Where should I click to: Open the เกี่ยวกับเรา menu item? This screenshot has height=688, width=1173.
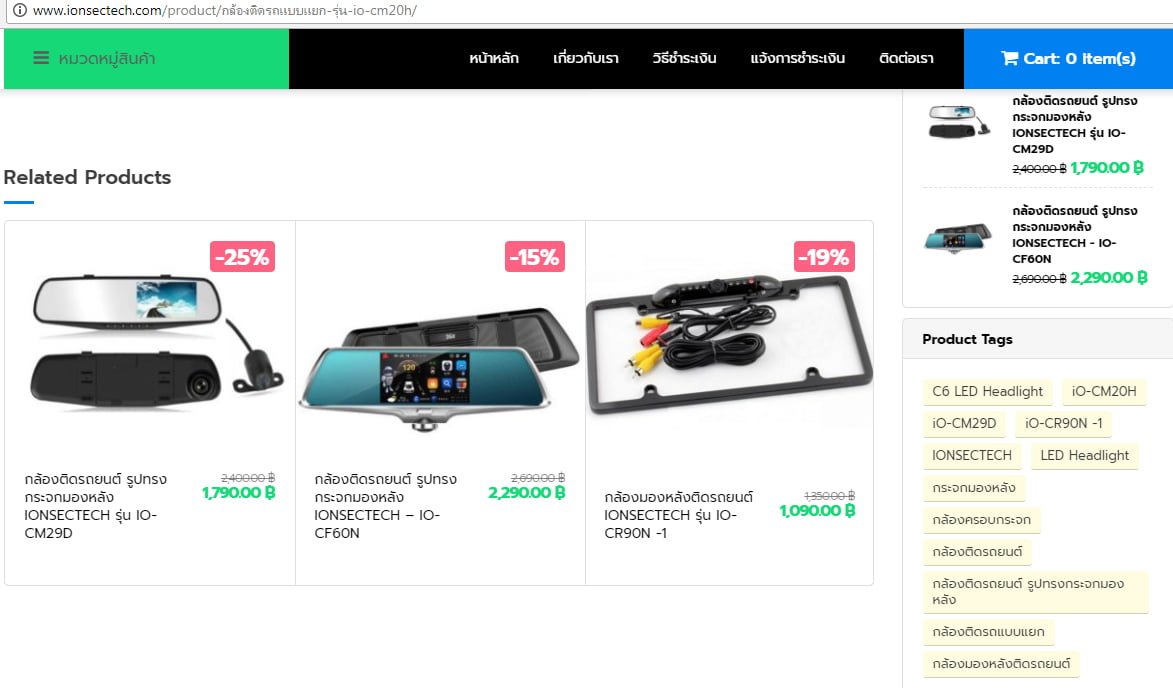point(586,58)
